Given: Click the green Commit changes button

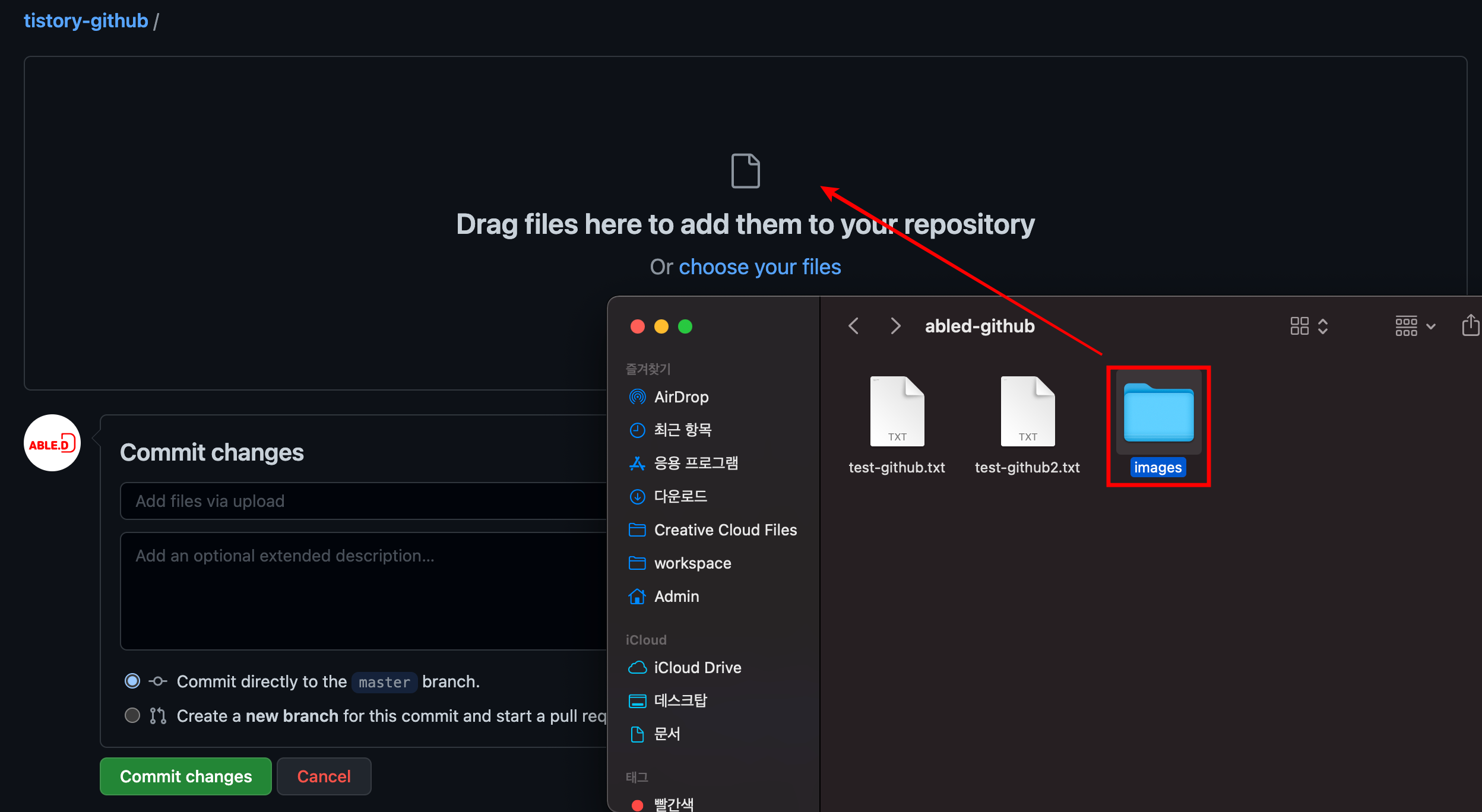Looking at the screenshot, I should [186, 776].
